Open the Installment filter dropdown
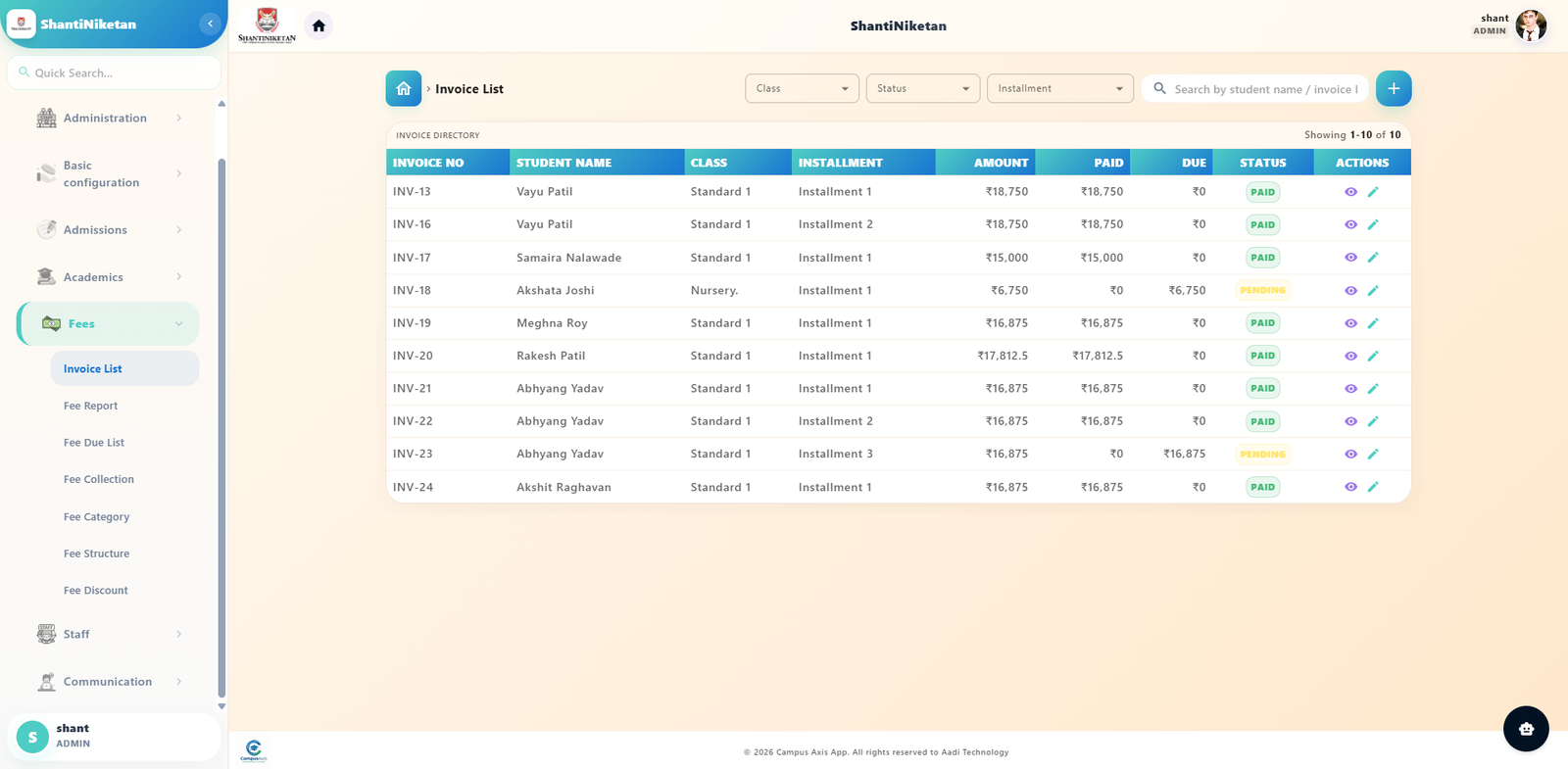Image resolution: width=1568 pixels, height=769 pixels. pos(1060,88)
